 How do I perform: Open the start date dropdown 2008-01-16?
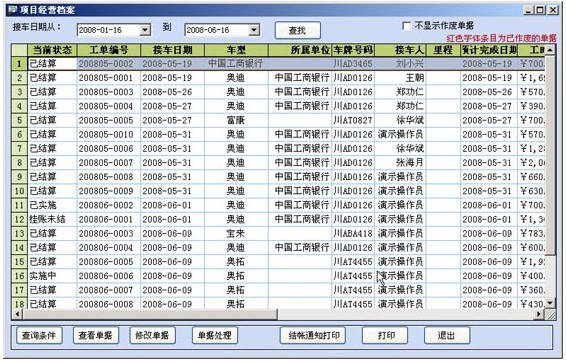(x=145, y=30)
